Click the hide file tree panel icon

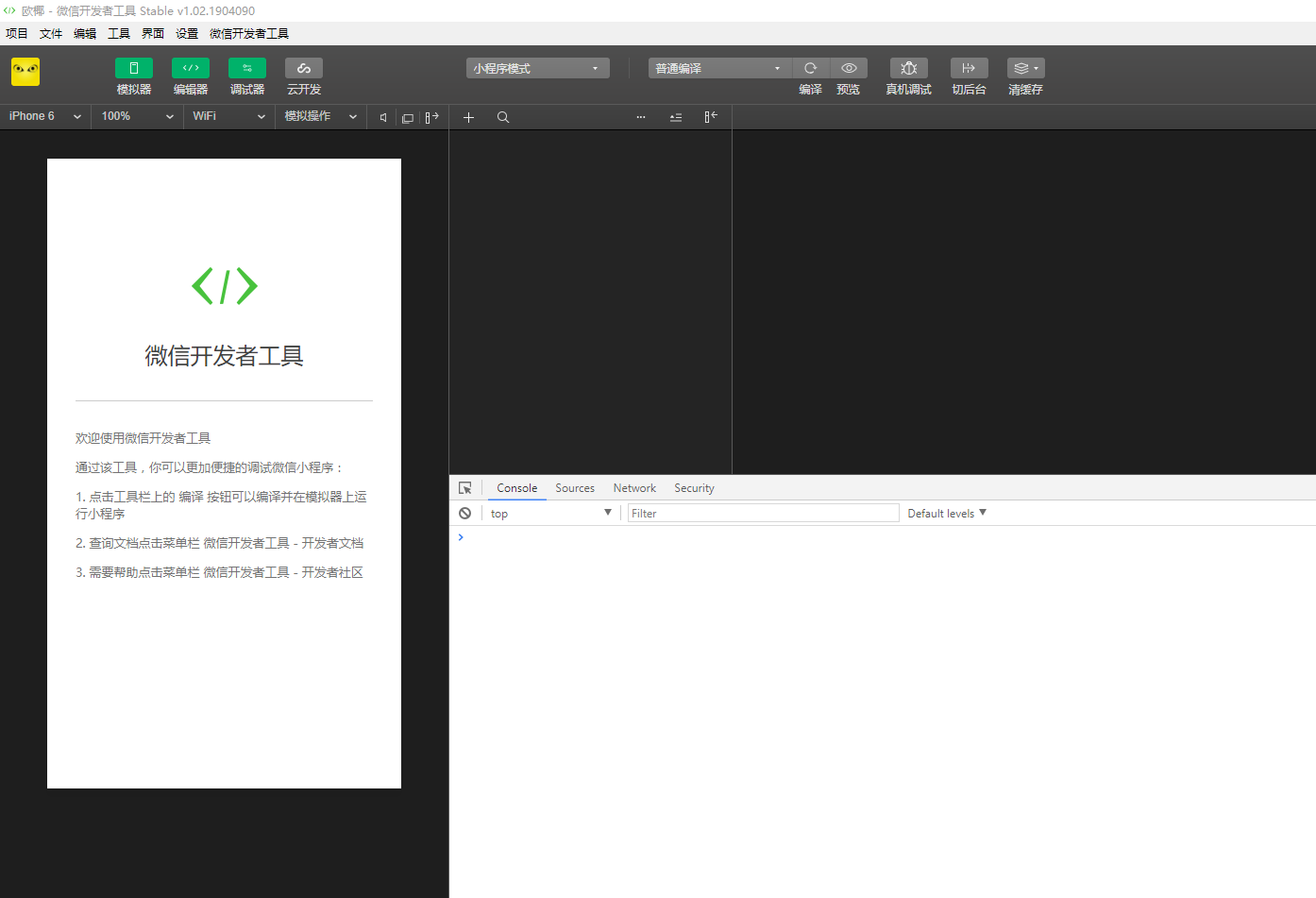[x=711, y=116]
